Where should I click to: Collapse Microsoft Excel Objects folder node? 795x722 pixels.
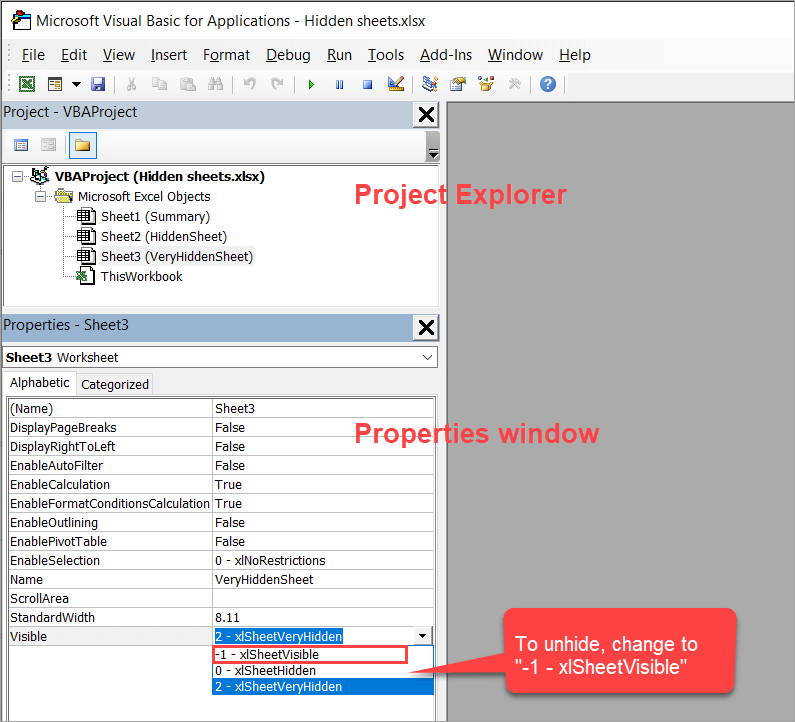coord(40,196)
